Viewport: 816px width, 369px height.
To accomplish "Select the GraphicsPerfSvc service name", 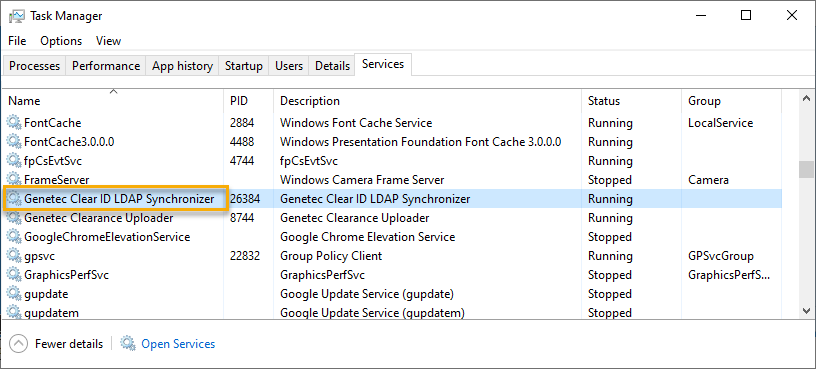I will (67, 275).
